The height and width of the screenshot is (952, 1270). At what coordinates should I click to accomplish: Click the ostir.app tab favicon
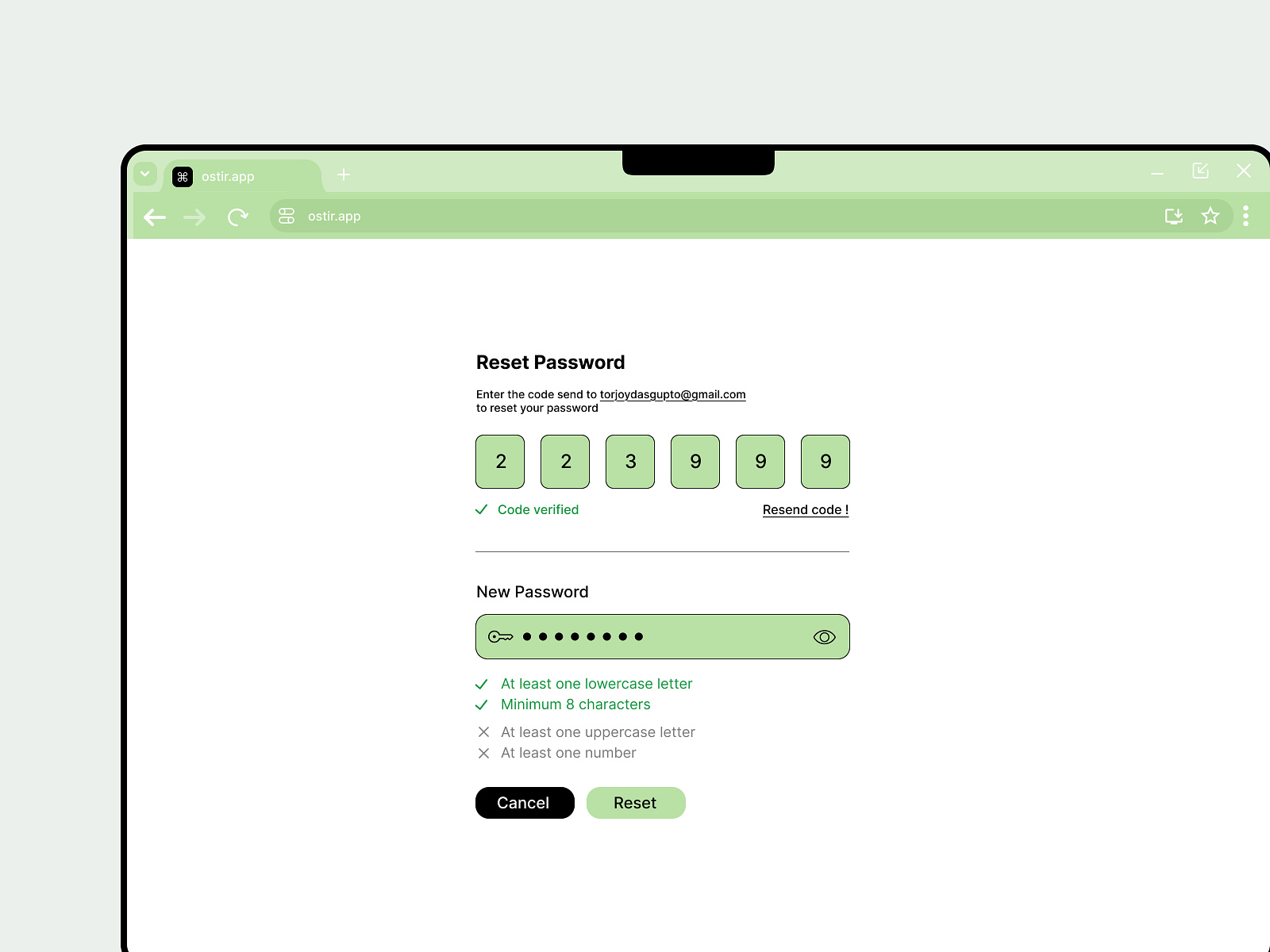(183, 177)
